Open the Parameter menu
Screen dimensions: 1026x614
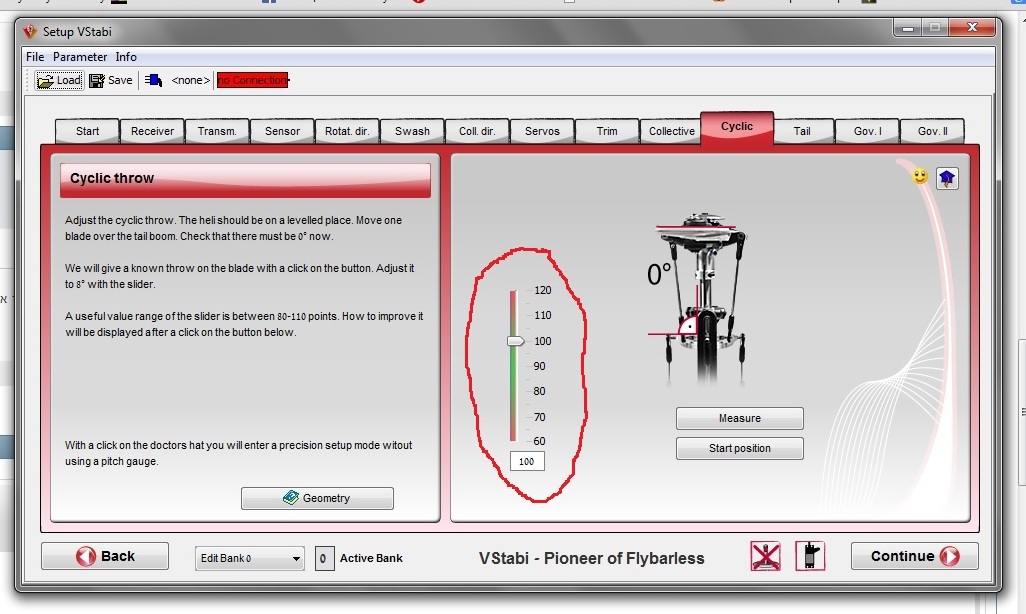80,57
